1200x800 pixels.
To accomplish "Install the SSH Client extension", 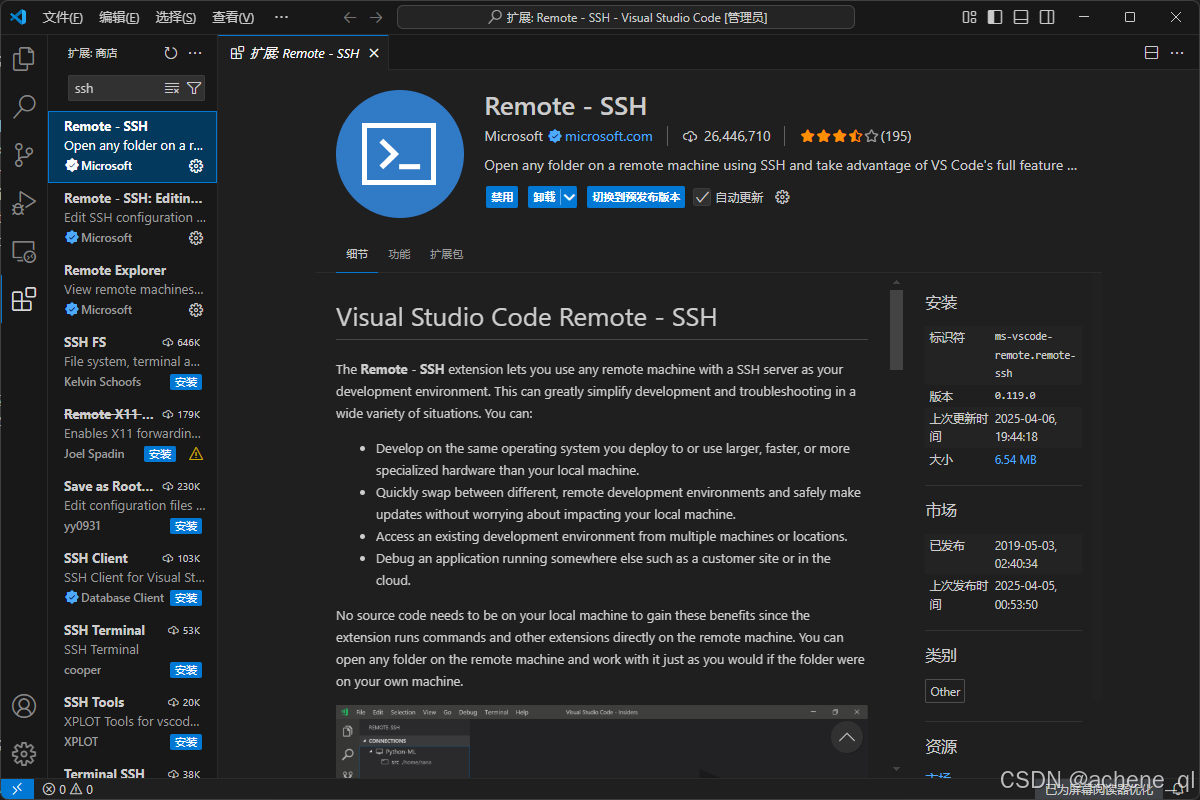I will 186,598.
